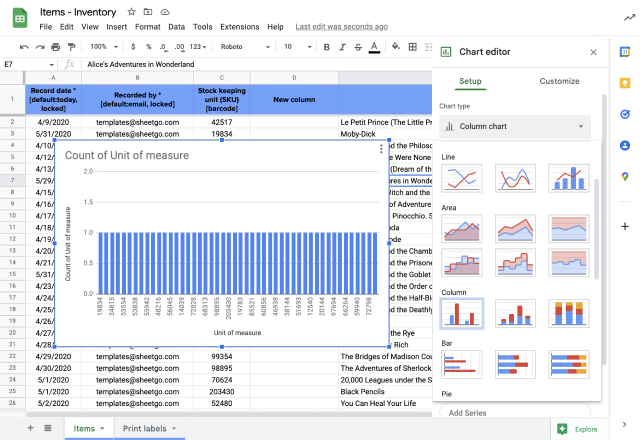640x440 pixels.
Task: Choose the stacked column chart thumbnail
Action: click(x=515, y=313)
